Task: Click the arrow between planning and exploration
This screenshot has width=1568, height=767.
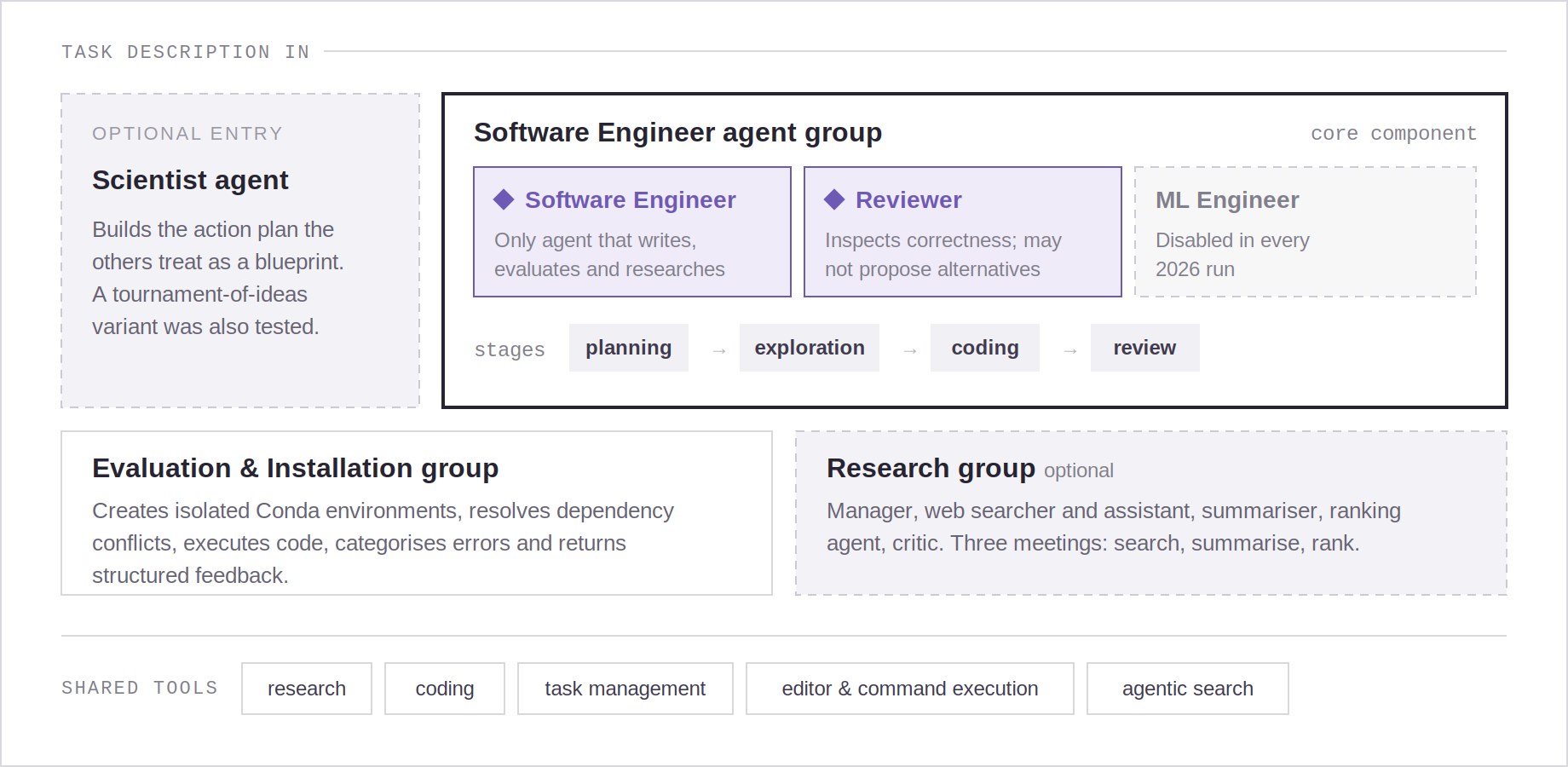Action: coord(719,350)
